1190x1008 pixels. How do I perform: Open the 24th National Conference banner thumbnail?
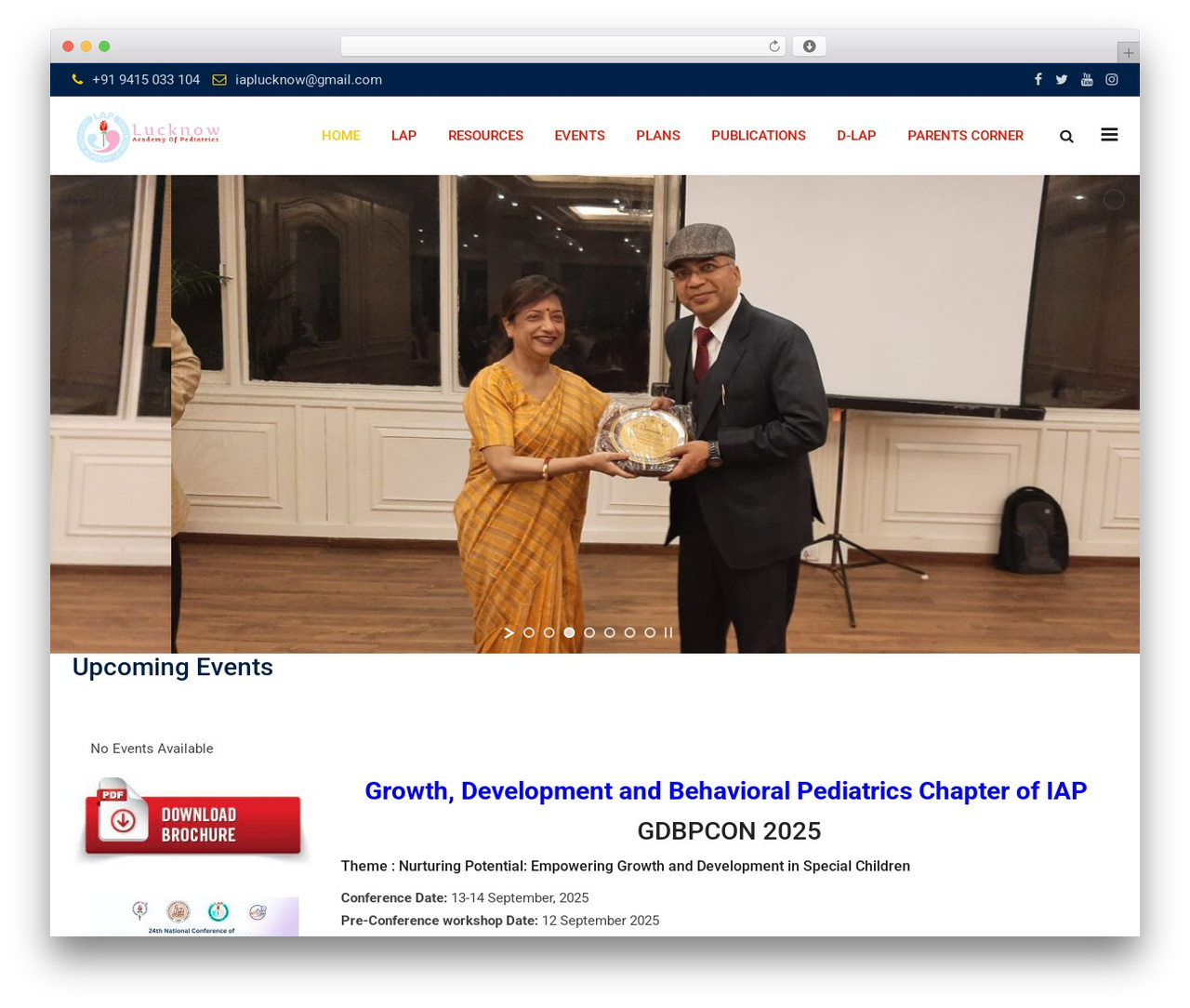(192, 917)
